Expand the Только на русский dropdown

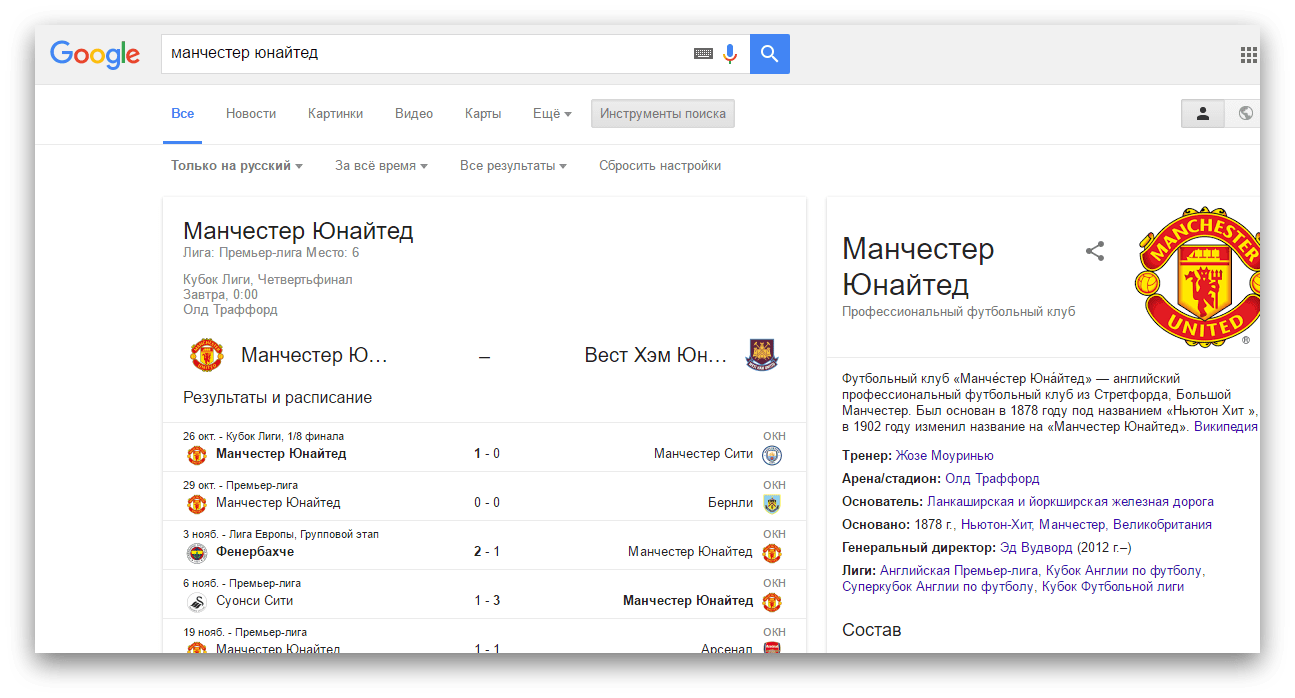click(236, 166)
